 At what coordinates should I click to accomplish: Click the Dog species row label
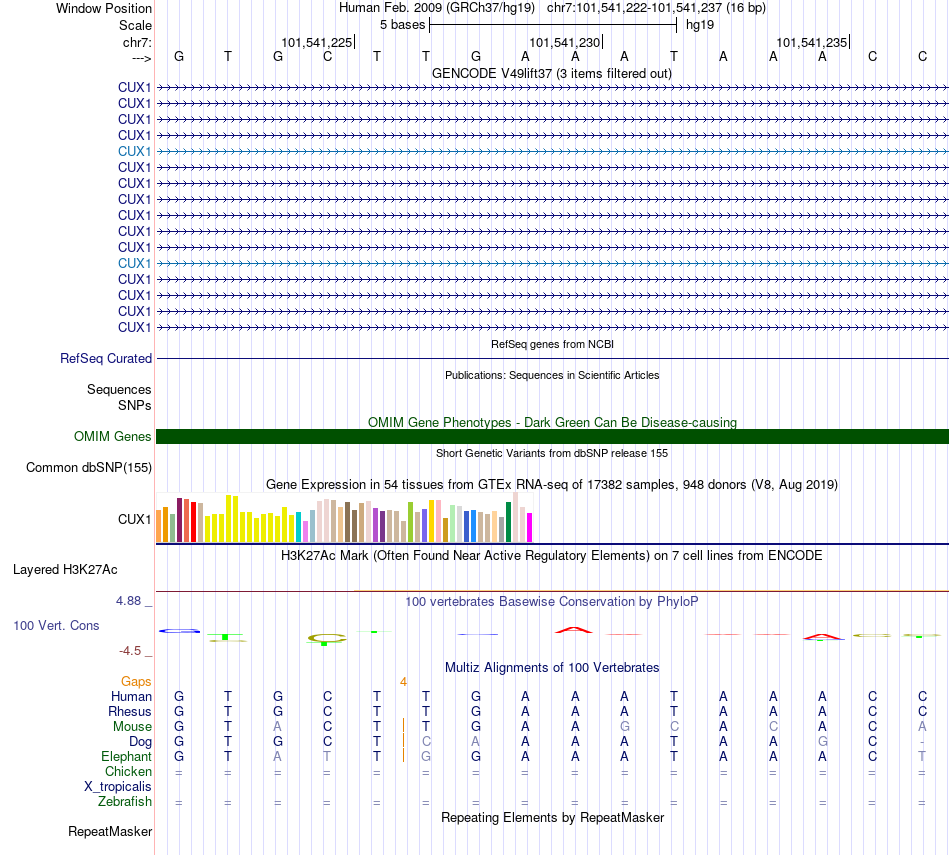(140, 742)
